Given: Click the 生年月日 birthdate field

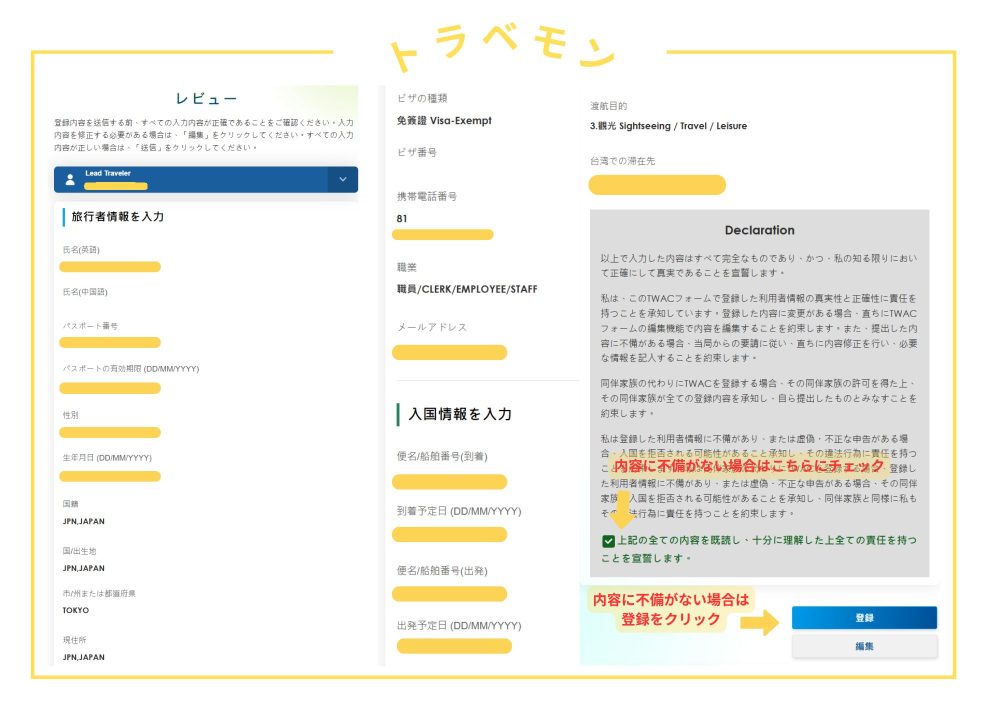Looking at the screenshot, I should pos(110,477).
